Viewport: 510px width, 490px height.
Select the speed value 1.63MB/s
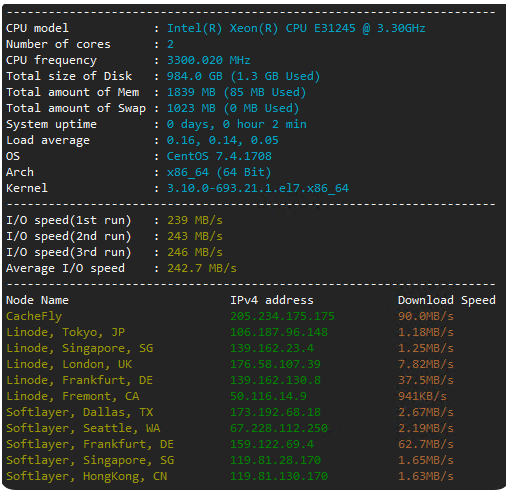click(x=426, y=476)
